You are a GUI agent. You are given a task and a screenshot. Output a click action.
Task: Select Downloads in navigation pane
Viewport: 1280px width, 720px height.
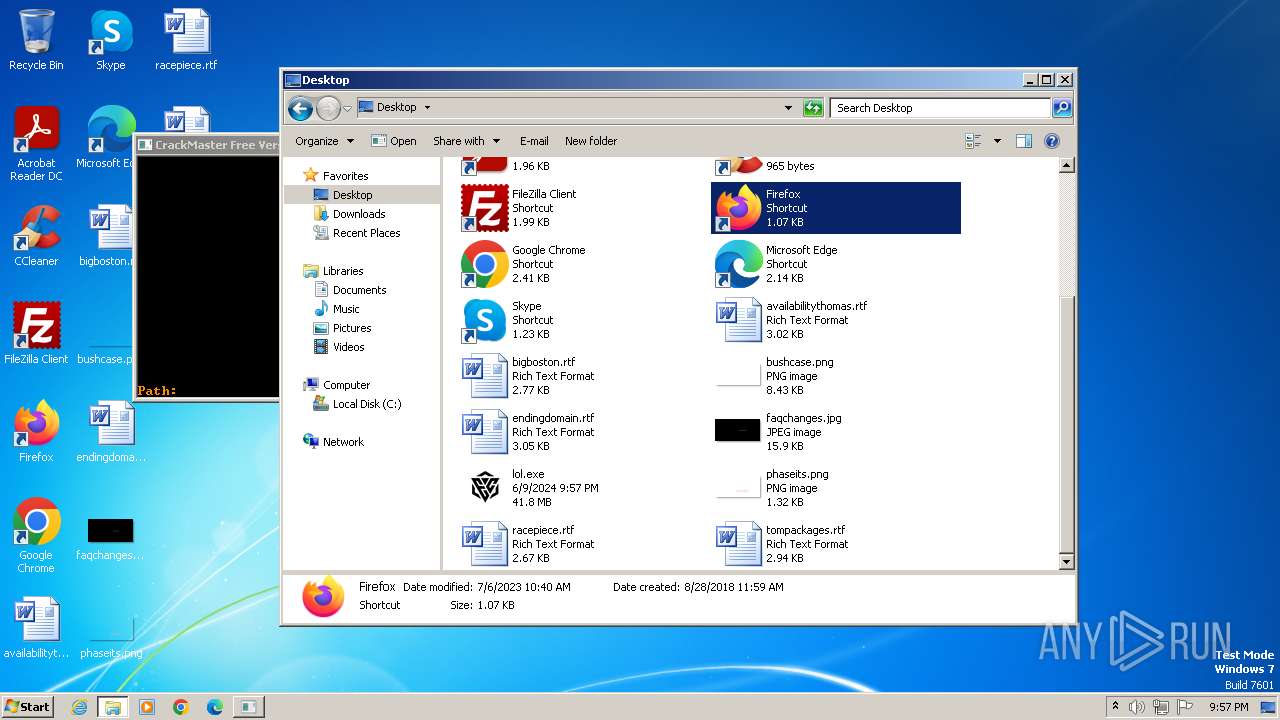349,214
